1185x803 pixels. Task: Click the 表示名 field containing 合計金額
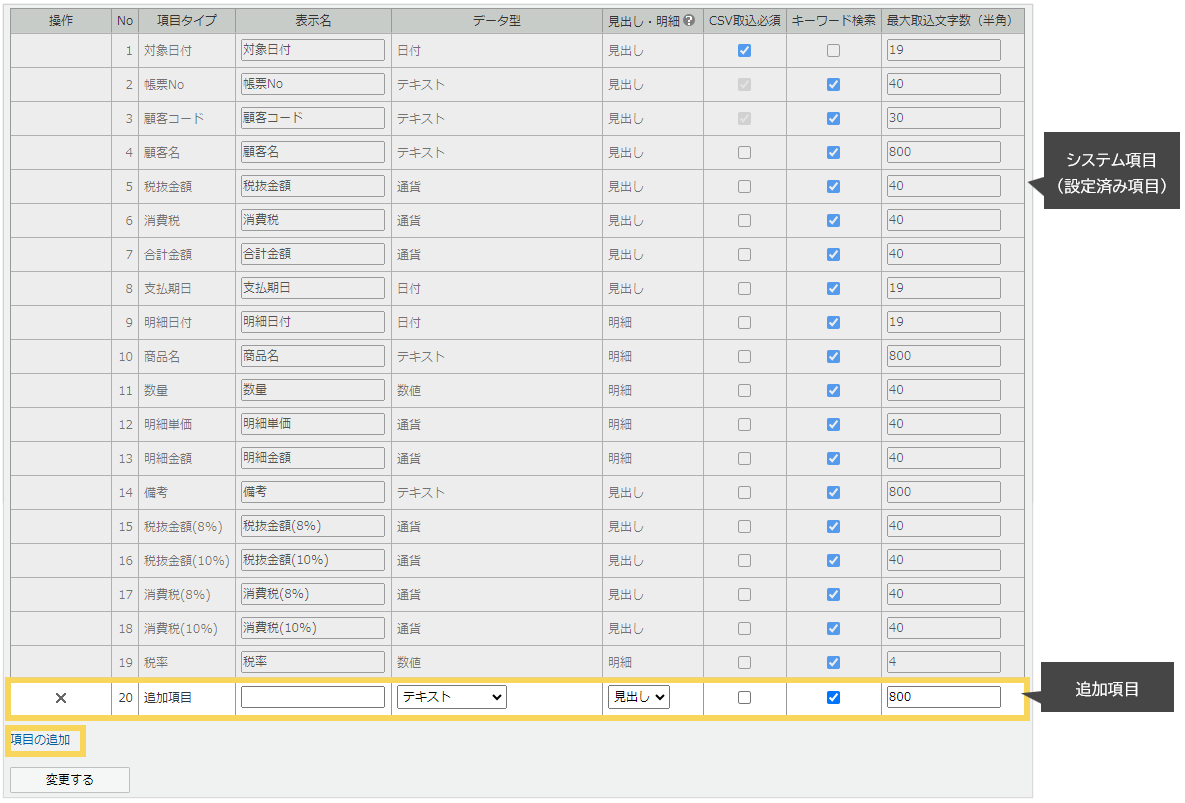pyautogui.click(x=313, y=254)
